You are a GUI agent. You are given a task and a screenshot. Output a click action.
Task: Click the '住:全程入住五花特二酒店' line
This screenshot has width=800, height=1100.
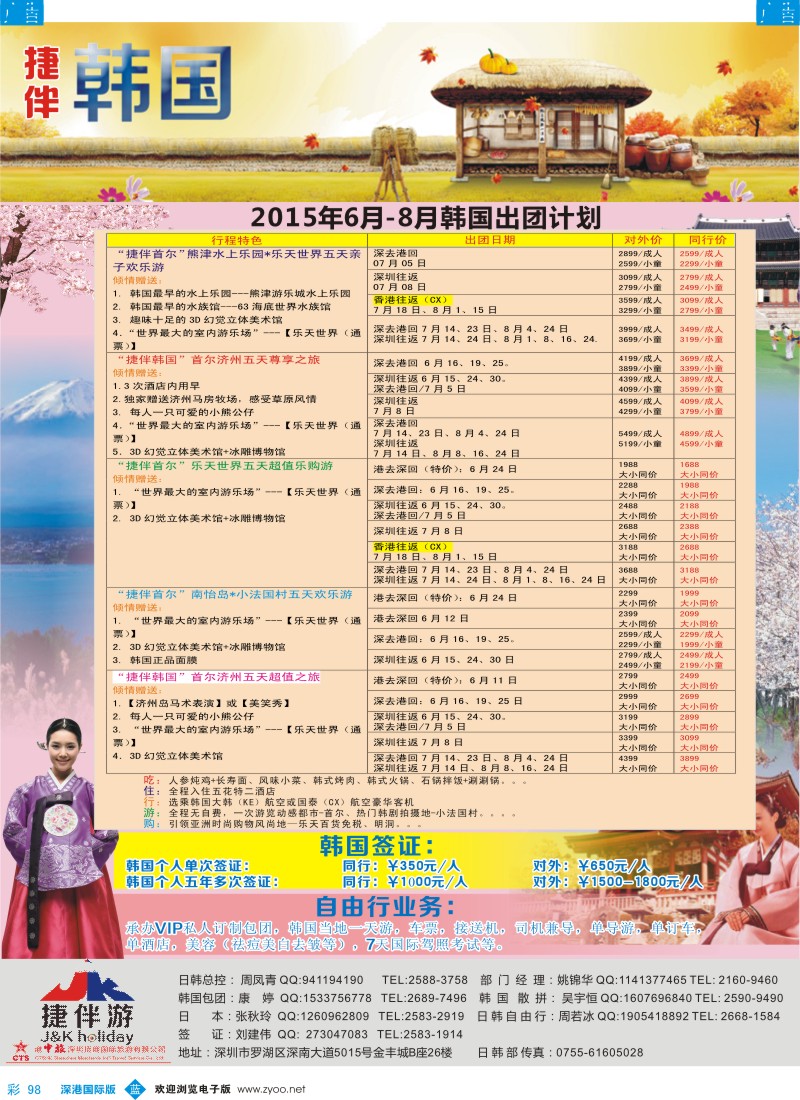coord(209,791)
